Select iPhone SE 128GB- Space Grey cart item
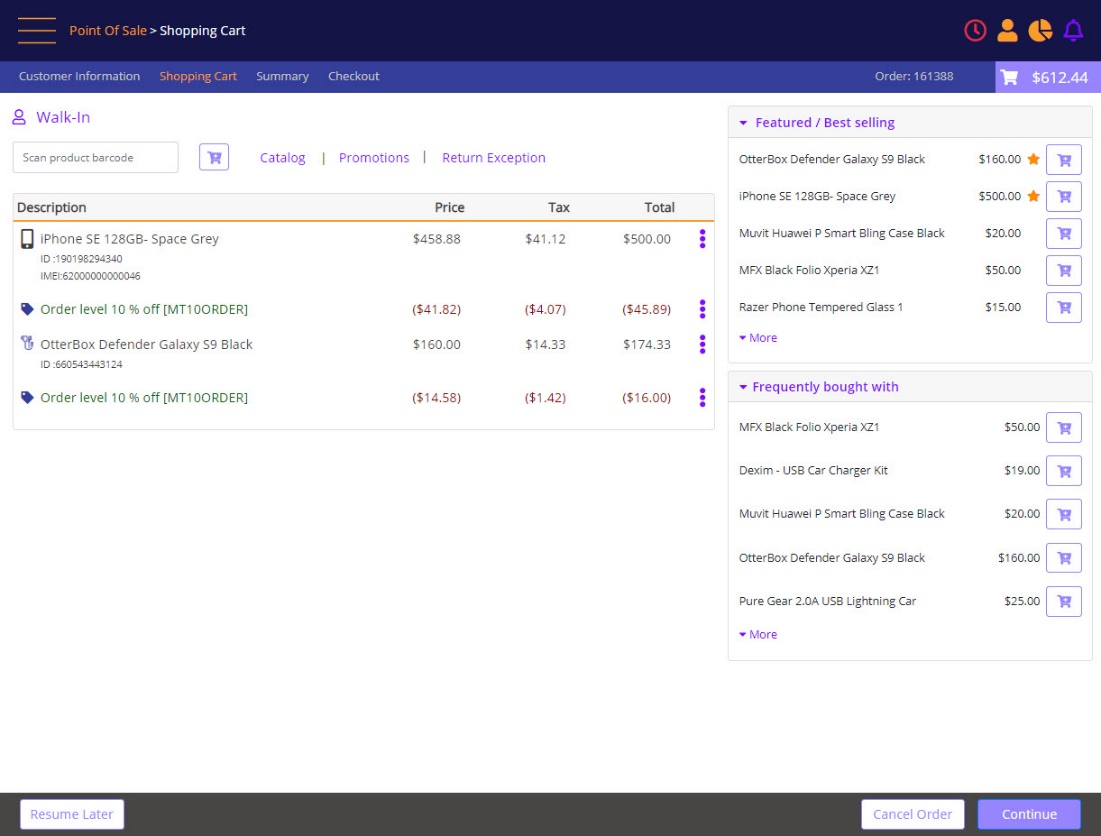Image resolution: width=1101 pixels, height=836 pixels. [x=129, y=239]
